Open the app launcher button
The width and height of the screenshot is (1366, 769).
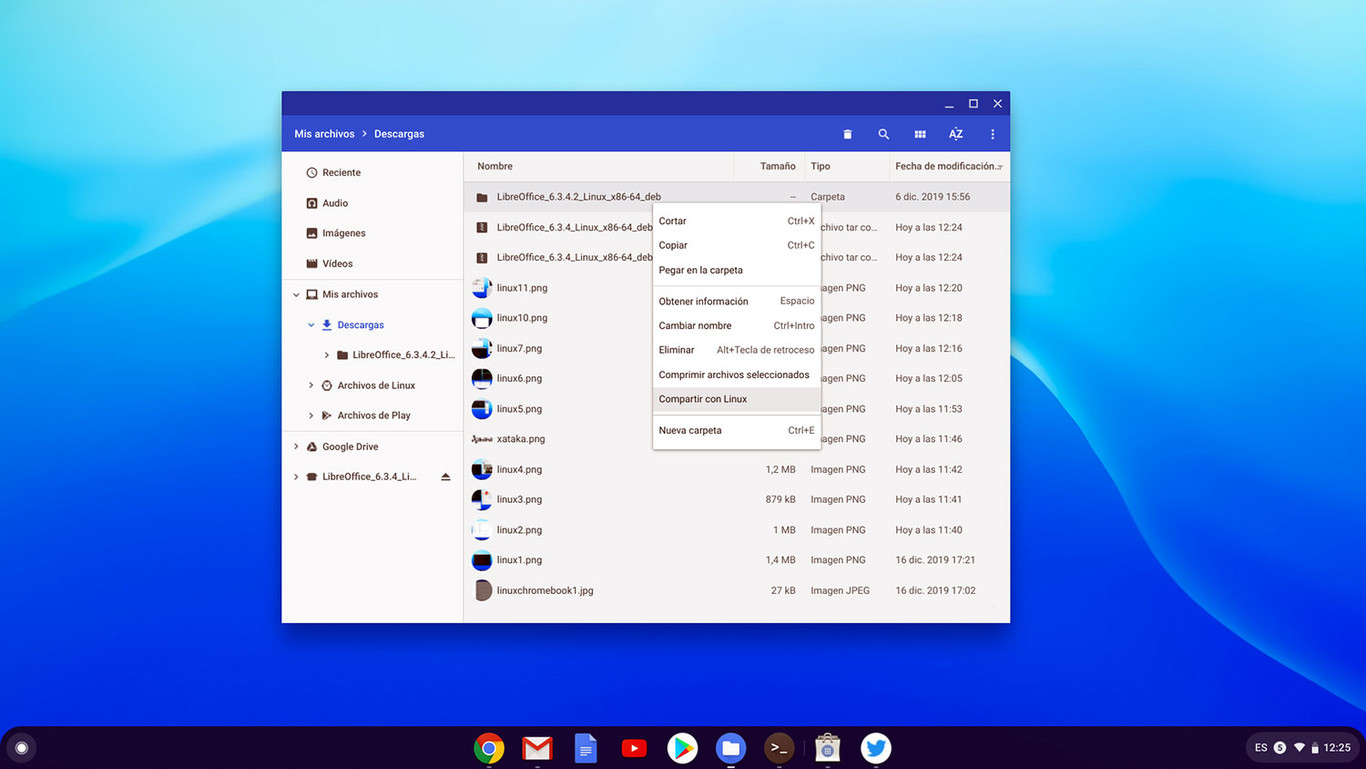click(x=21, y=747)
